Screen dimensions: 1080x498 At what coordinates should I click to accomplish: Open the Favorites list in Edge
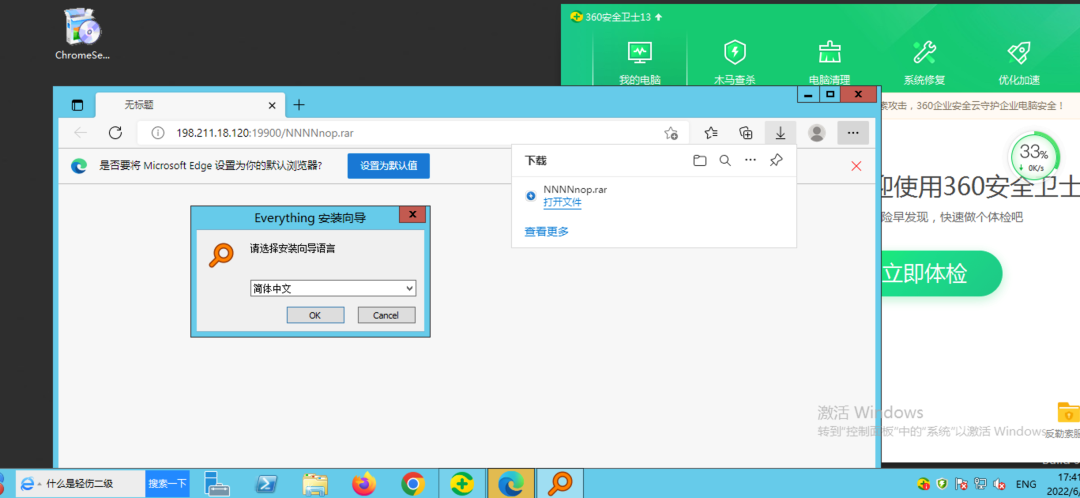point(712,133)
